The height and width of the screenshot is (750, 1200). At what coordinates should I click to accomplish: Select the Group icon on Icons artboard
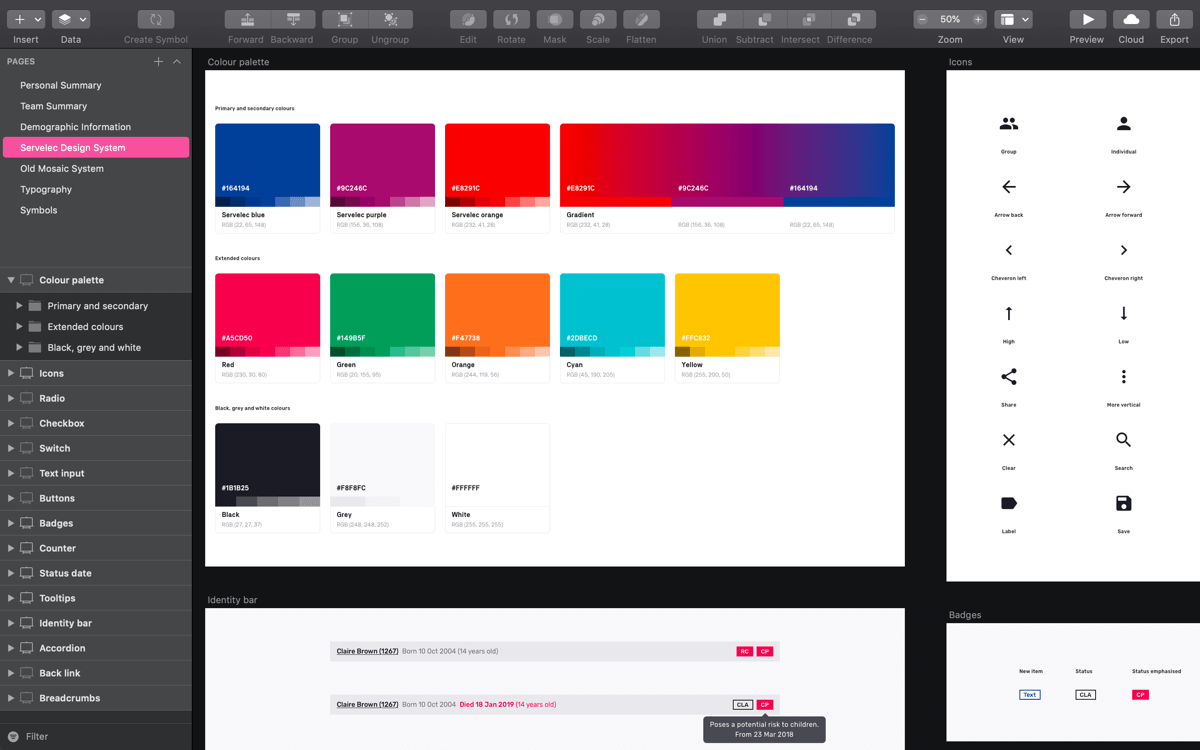point(1009,124)
